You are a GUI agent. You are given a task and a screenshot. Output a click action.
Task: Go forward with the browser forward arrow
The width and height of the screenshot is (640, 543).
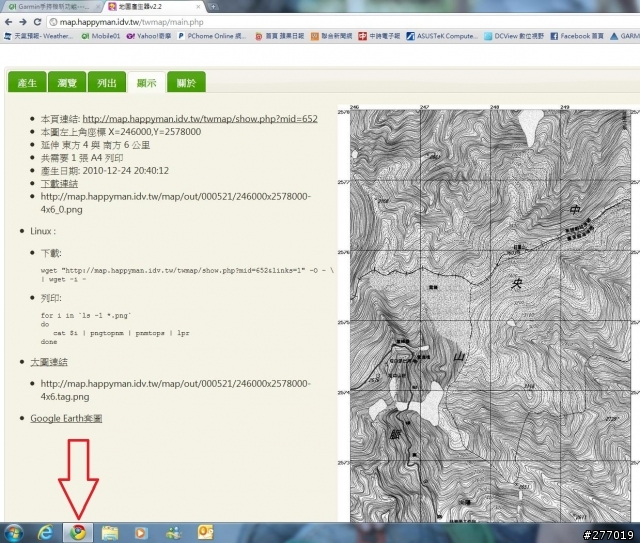point(23,22)
